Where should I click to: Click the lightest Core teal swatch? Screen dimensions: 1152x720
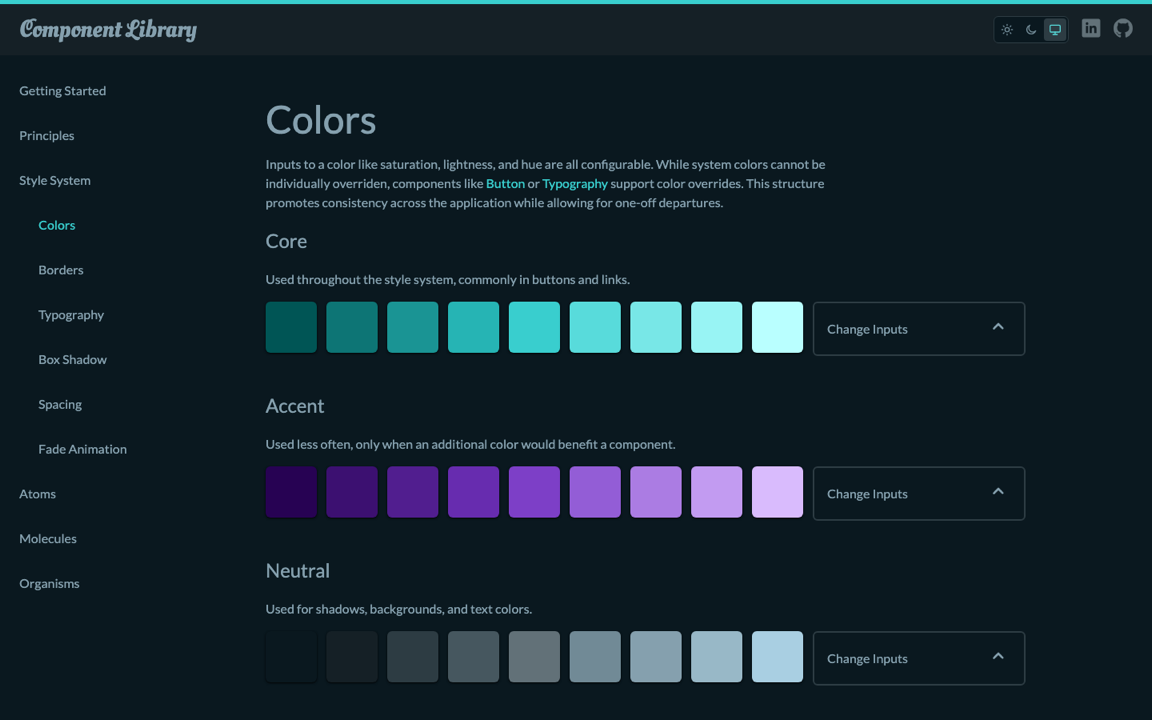coord(777,327)
